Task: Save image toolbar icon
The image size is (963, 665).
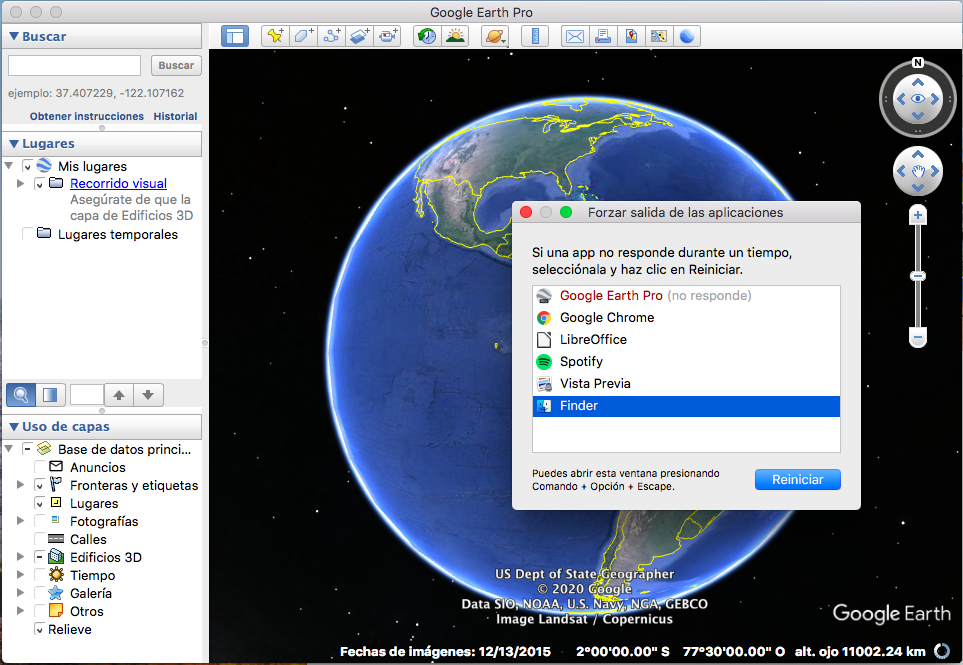Action: (x=631, y=36)
